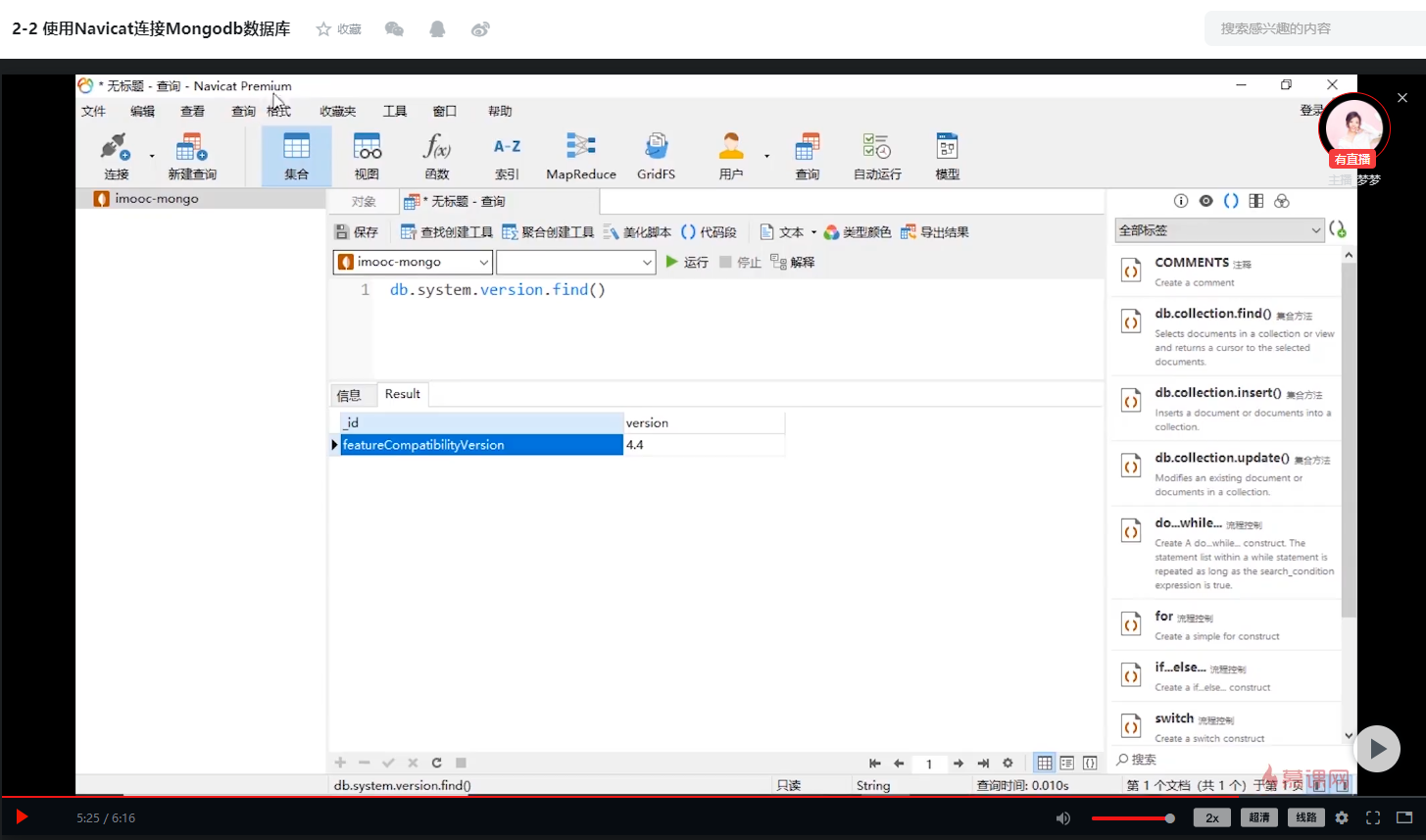Choose a video 线路 route
This screenshot has height=840, width=1426.
coord(1306,817)
